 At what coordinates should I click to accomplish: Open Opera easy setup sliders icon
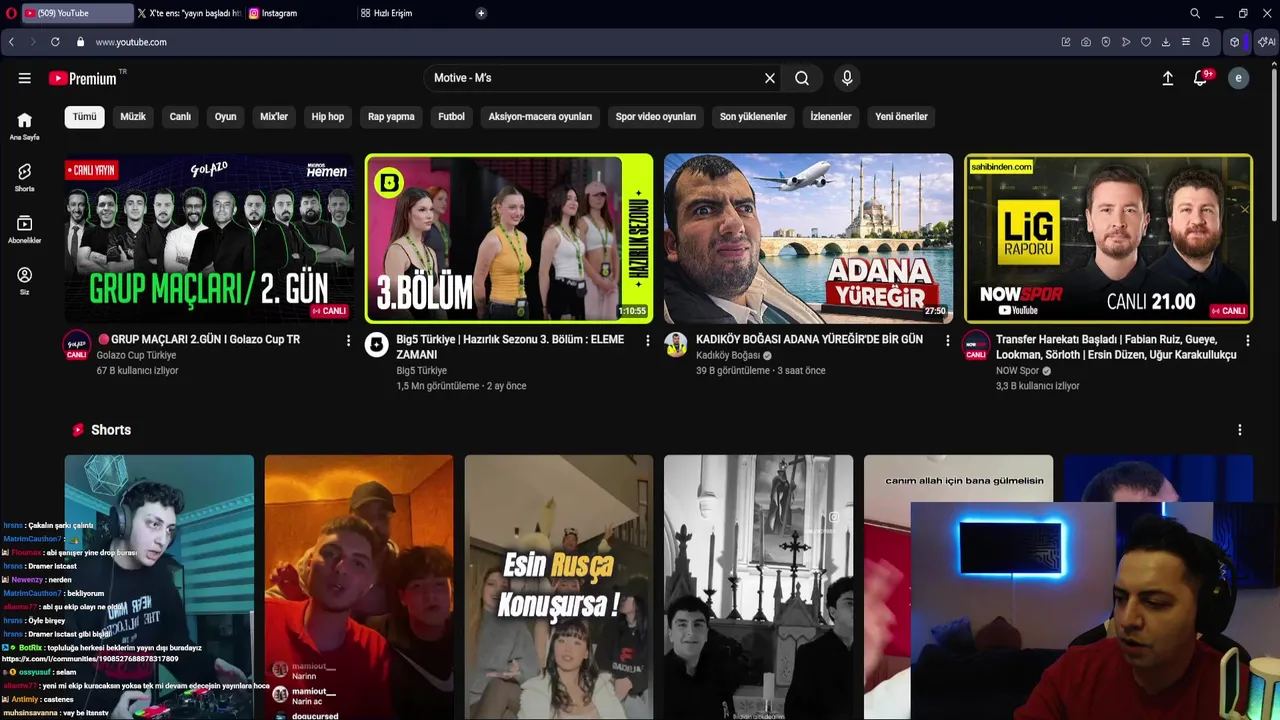point(1186,42)
